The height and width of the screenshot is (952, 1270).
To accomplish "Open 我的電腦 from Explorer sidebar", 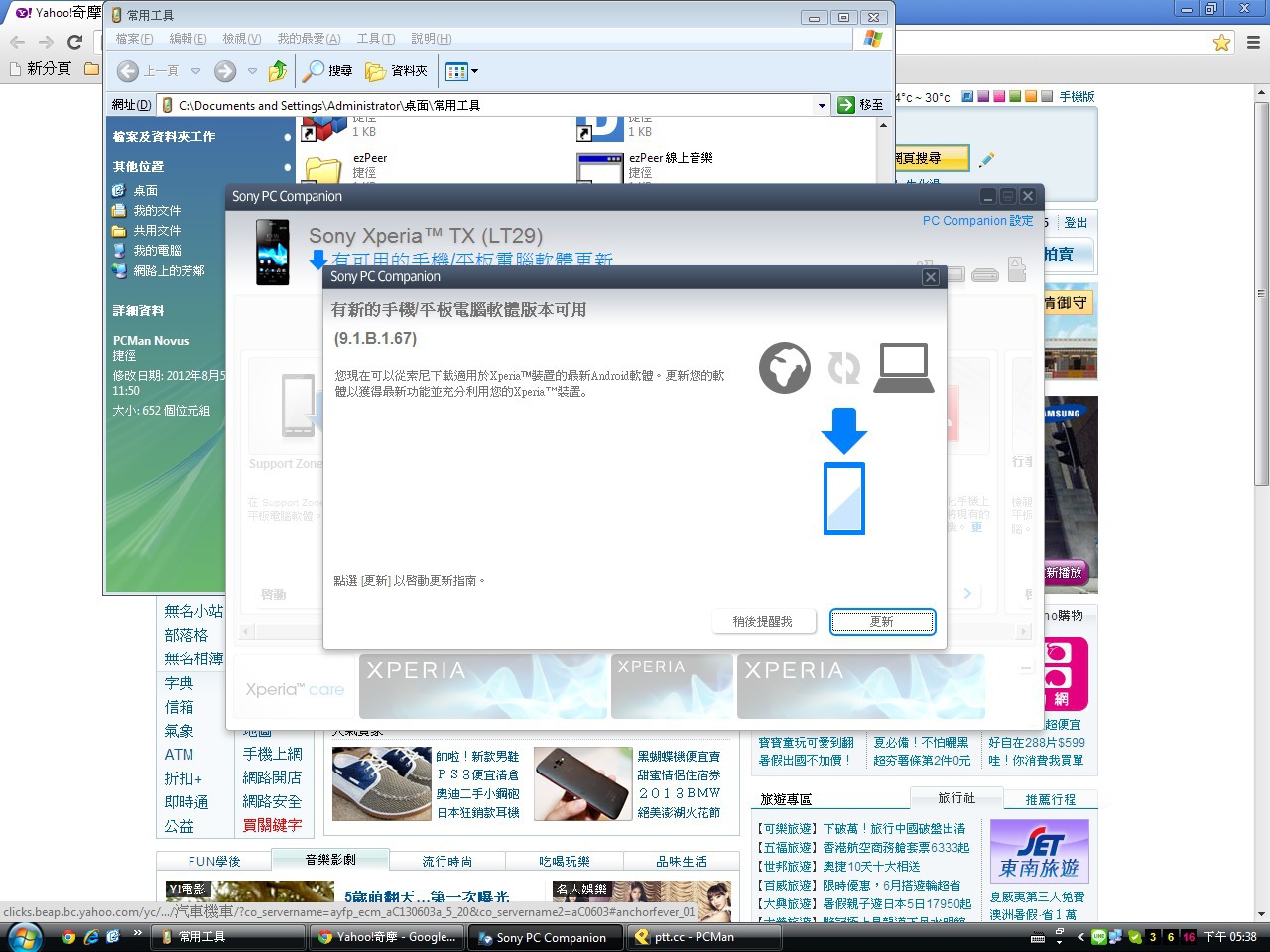I will (x=147, y=251).
